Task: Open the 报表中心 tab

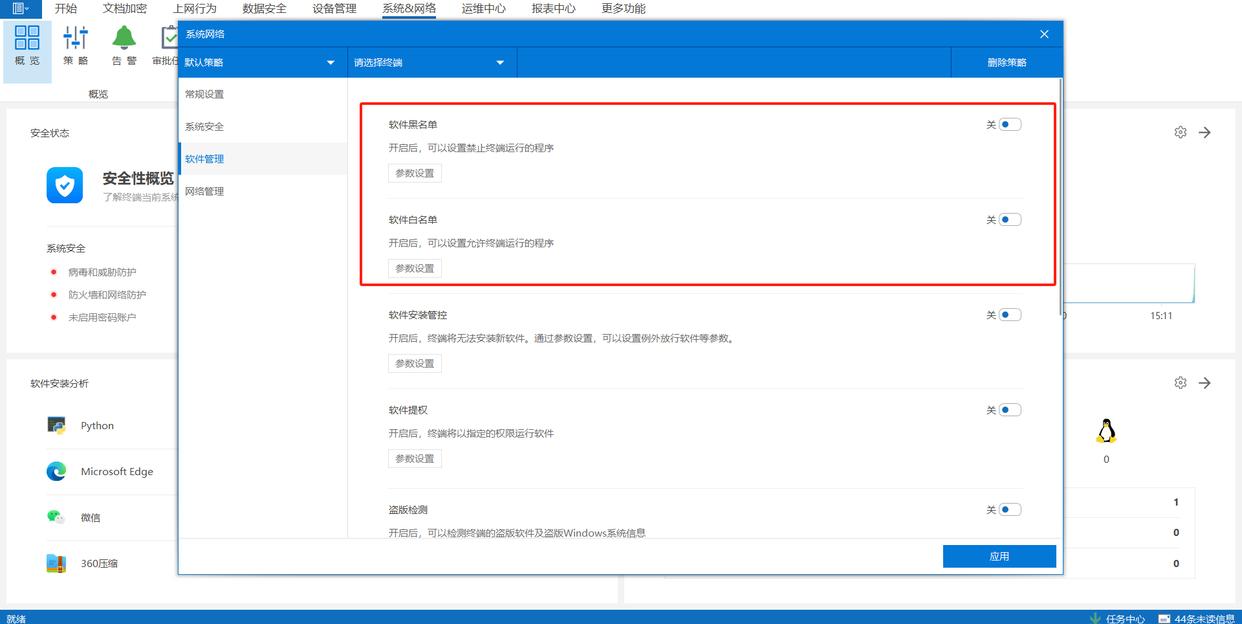Action: click(x=553, y=8)
